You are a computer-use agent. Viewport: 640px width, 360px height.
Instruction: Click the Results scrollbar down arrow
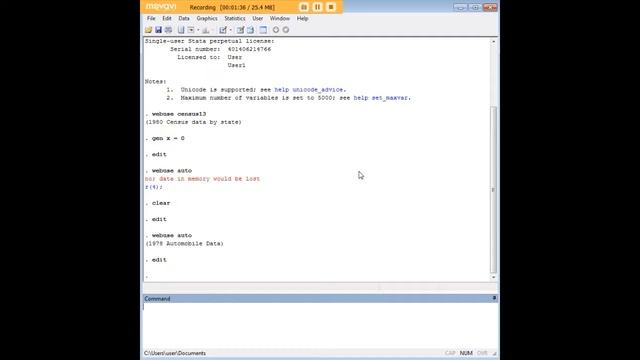click(x=493, y=277)
